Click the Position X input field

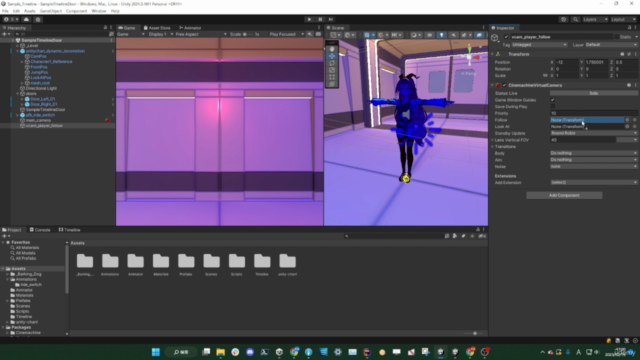coord(567,62)
